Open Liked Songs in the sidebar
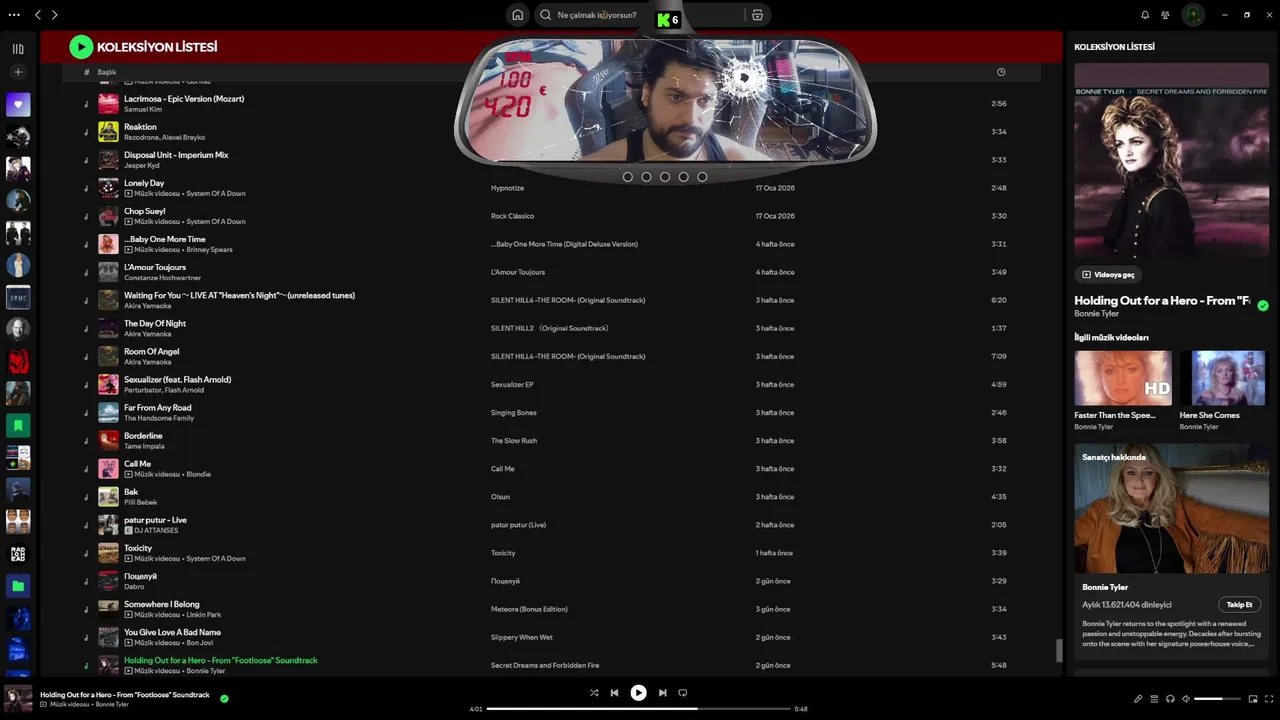This screenshot has height=720, width=1280. 18,105
